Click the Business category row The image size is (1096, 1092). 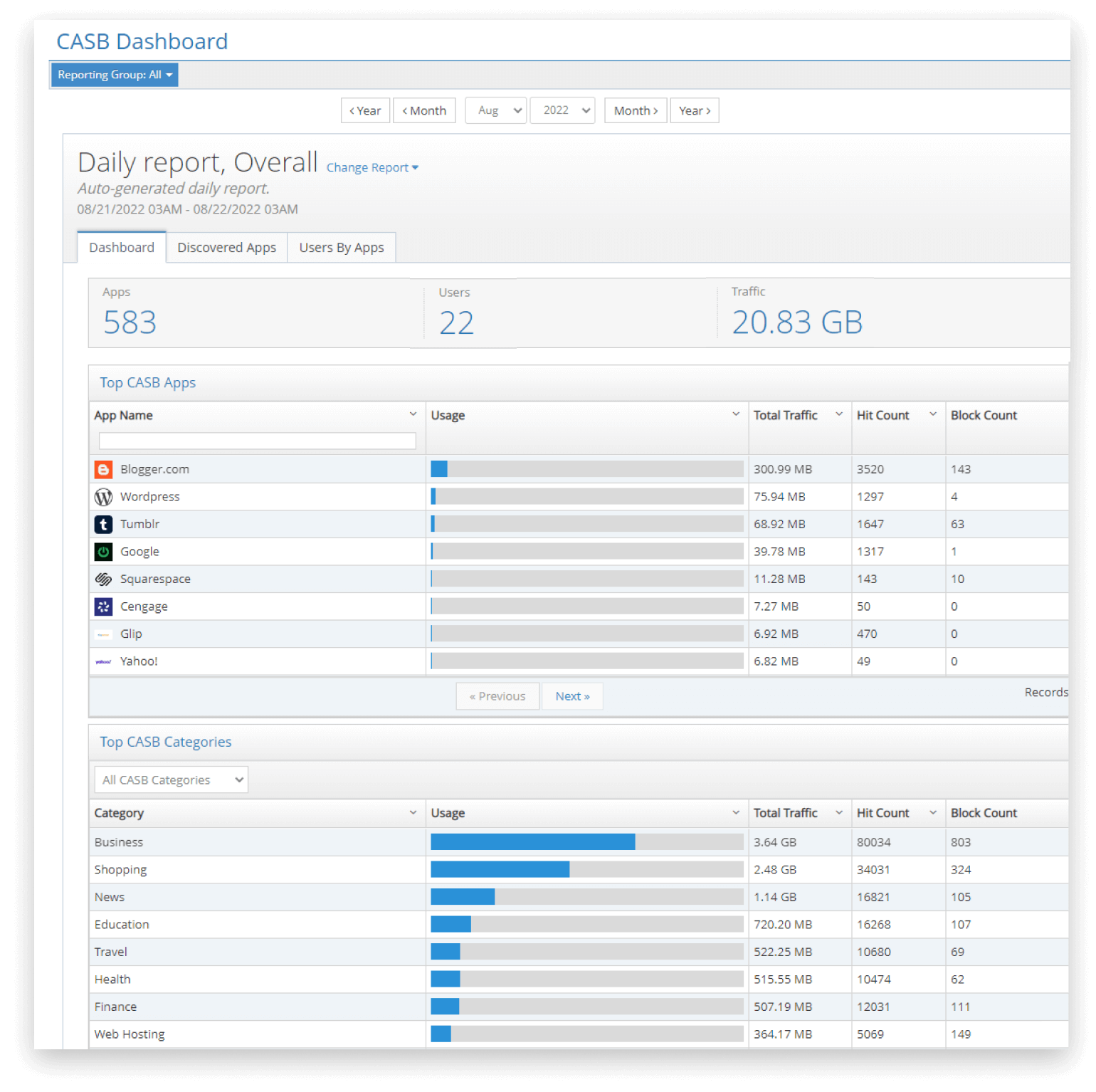click(579, 842)
